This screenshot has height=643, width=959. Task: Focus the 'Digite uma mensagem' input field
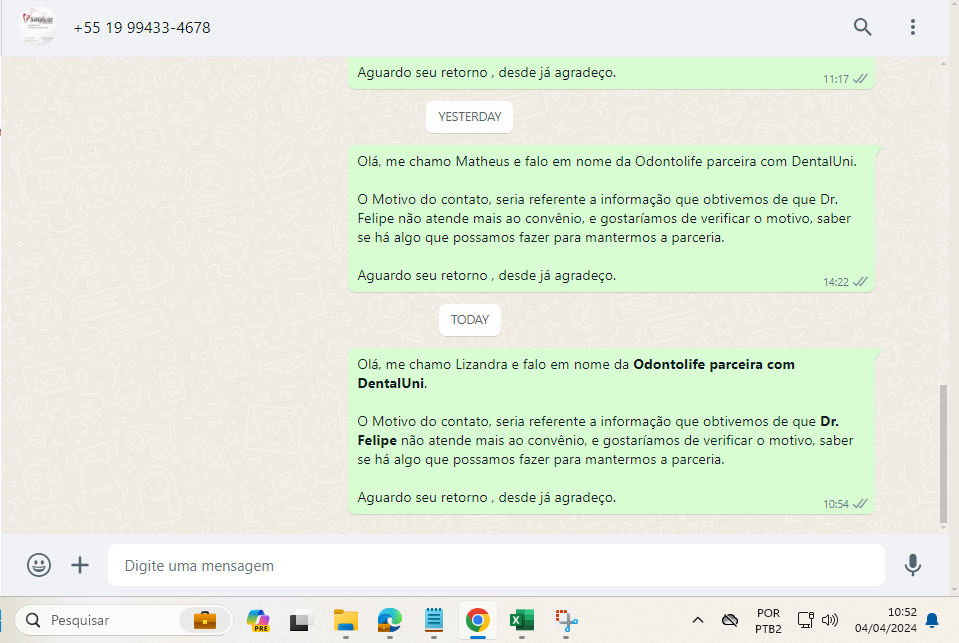[x=496, y=565]
